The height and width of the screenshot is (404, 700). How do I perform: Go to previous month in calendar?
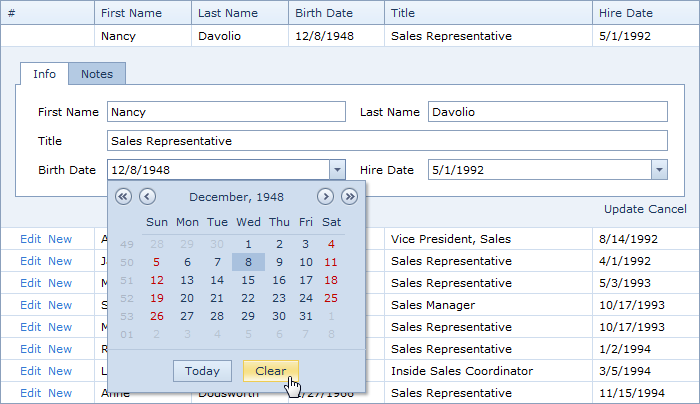(147, 197)
